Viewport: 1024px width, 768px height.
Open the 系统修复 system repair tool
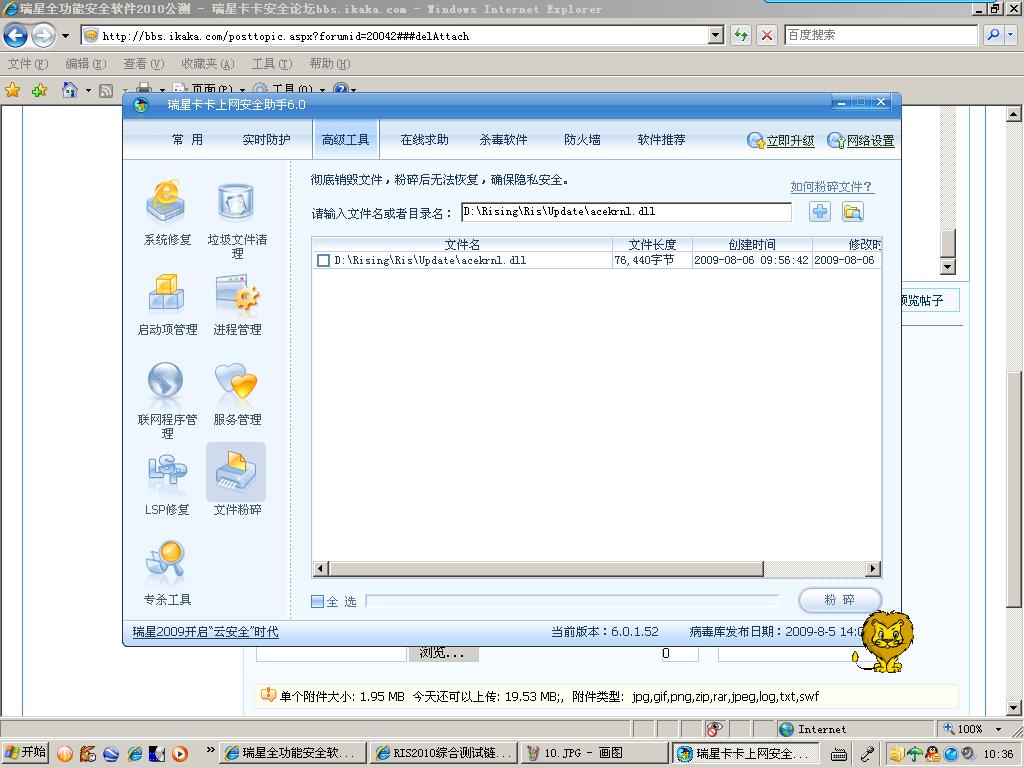[x=167, y=212]
